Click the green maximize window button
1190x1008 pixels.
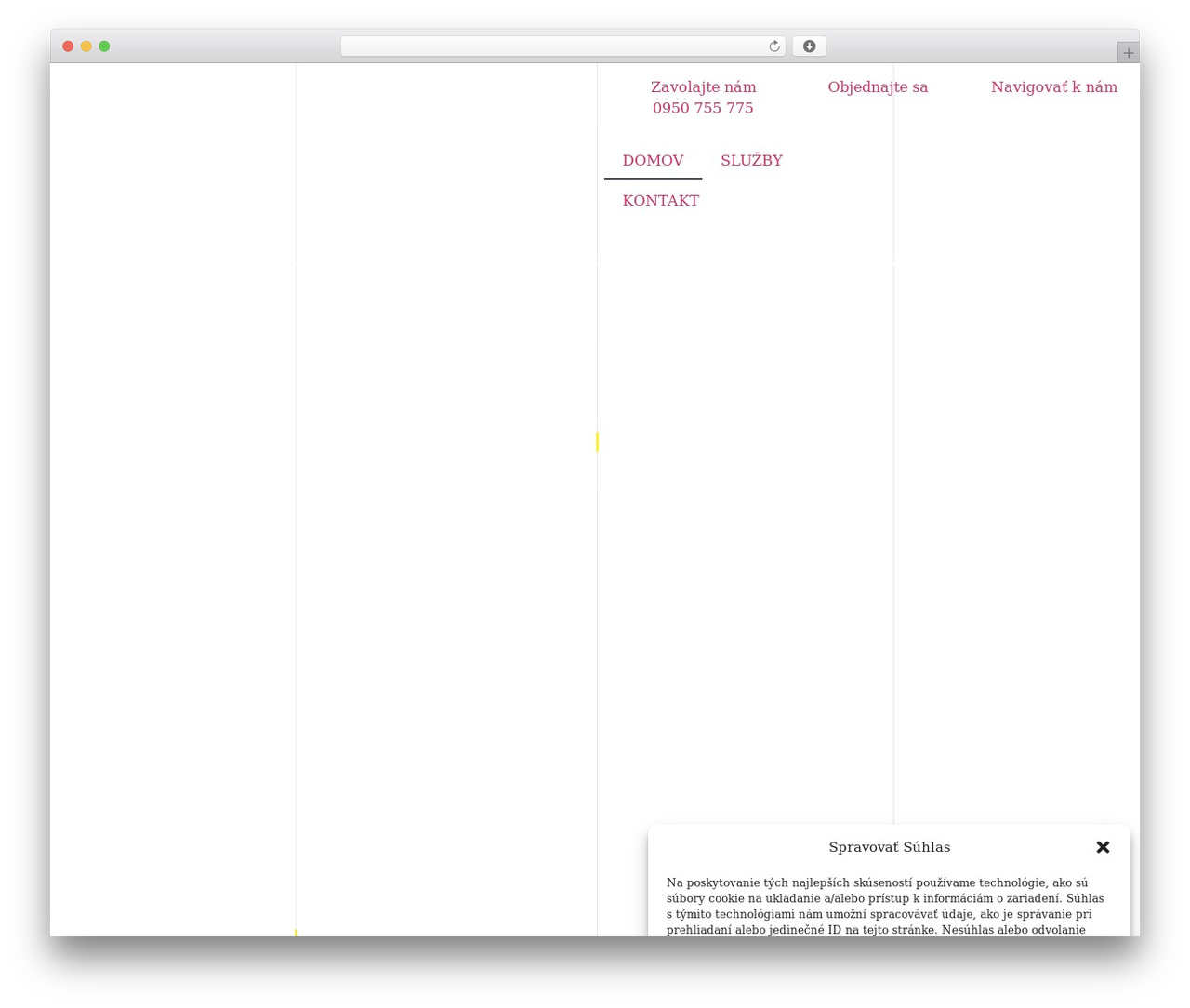104,46
